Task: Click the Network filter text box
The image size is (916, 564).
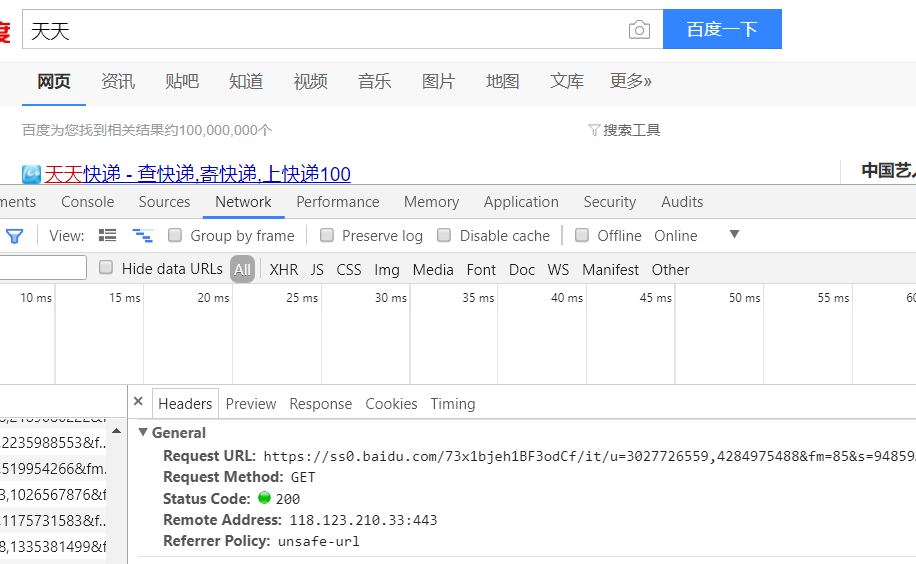Action: click(x=43, y=268)
